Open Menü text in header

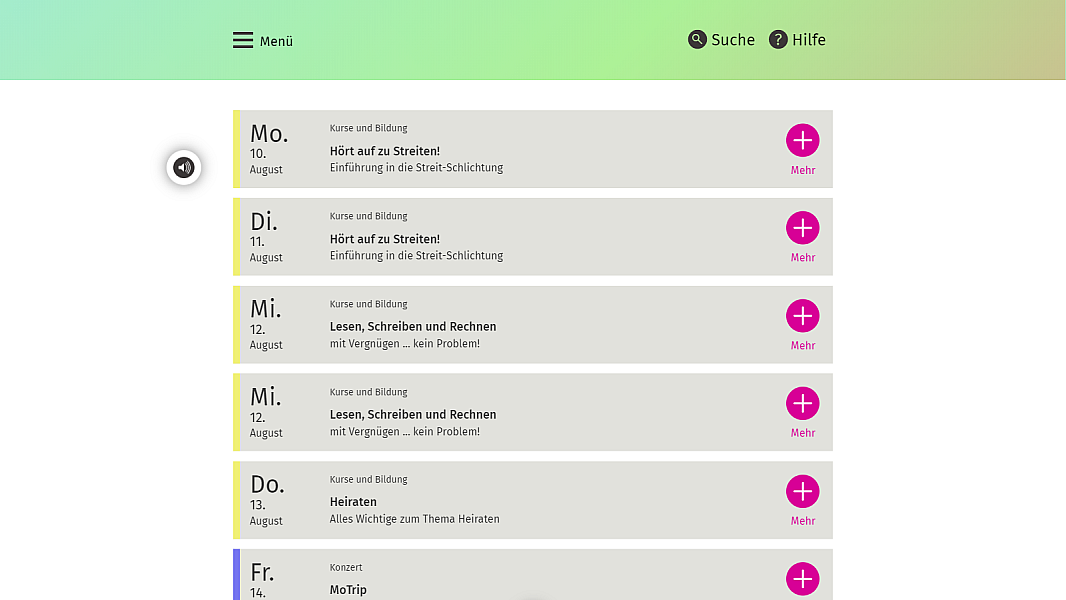click(x=276, y=41)
